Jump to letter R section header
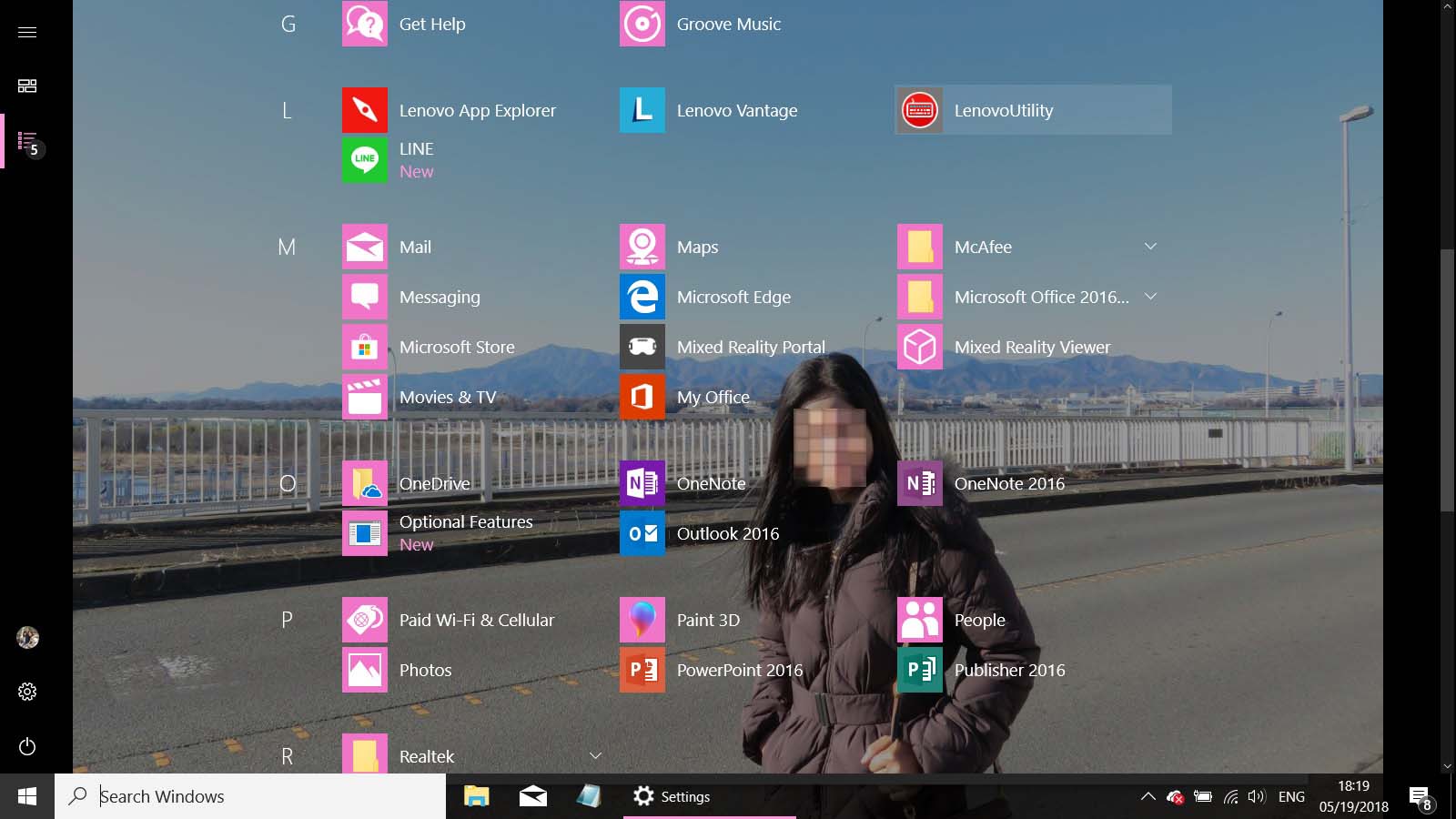The width and height of the screenshot is (1456, 819). click(x=287, y=756)
